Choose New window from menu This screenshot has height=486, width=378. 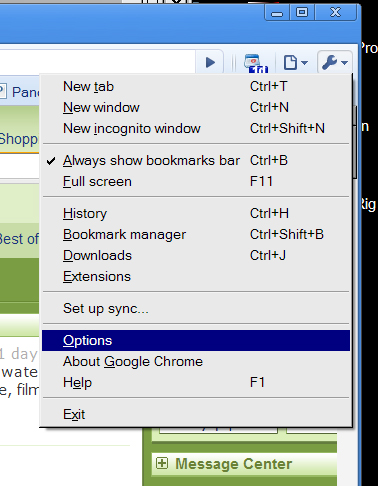point(196,108)
